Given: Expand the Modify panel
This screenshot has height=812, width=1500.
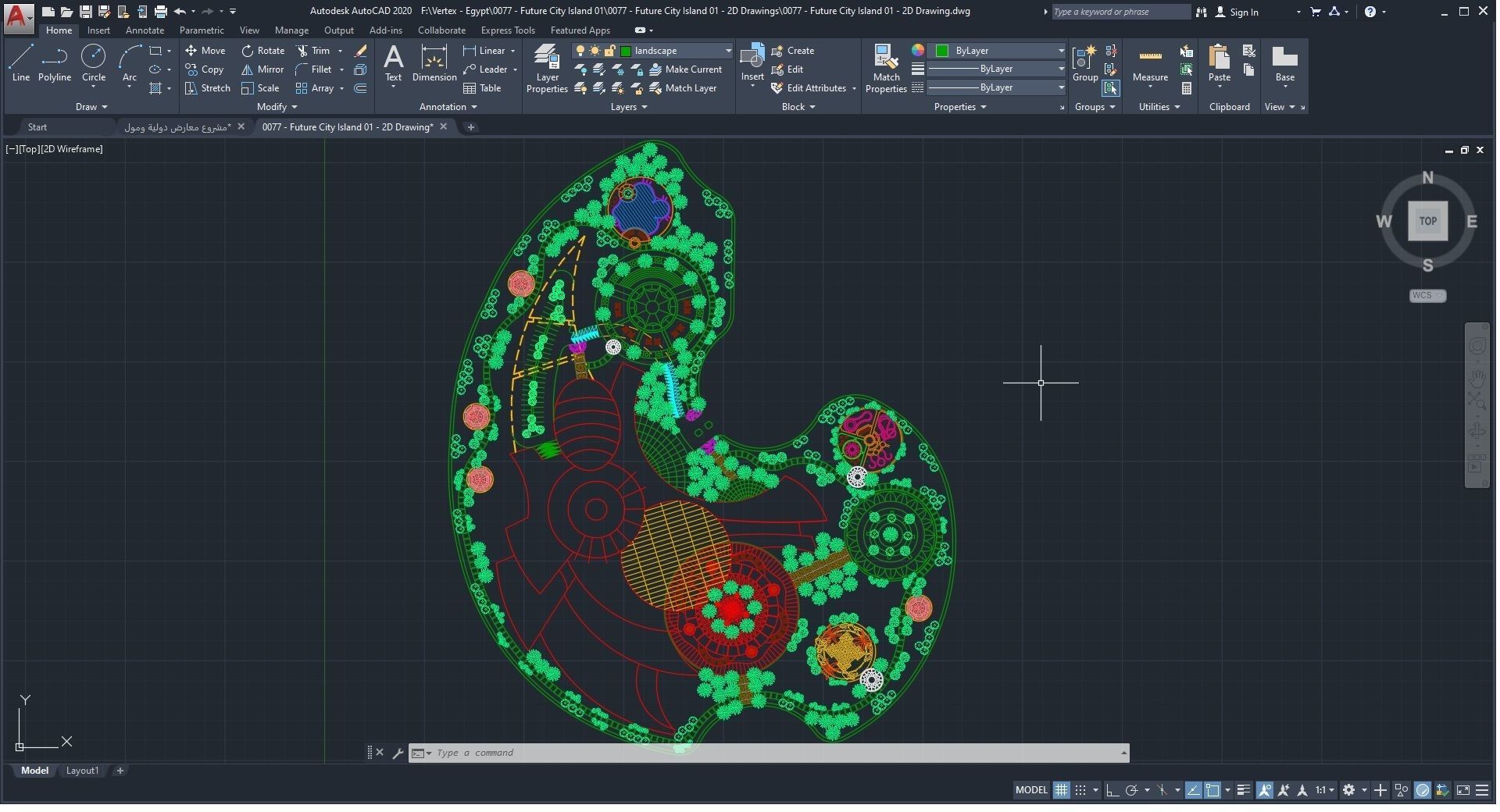Looking at the screenshot, I should (x=277, y=107).
